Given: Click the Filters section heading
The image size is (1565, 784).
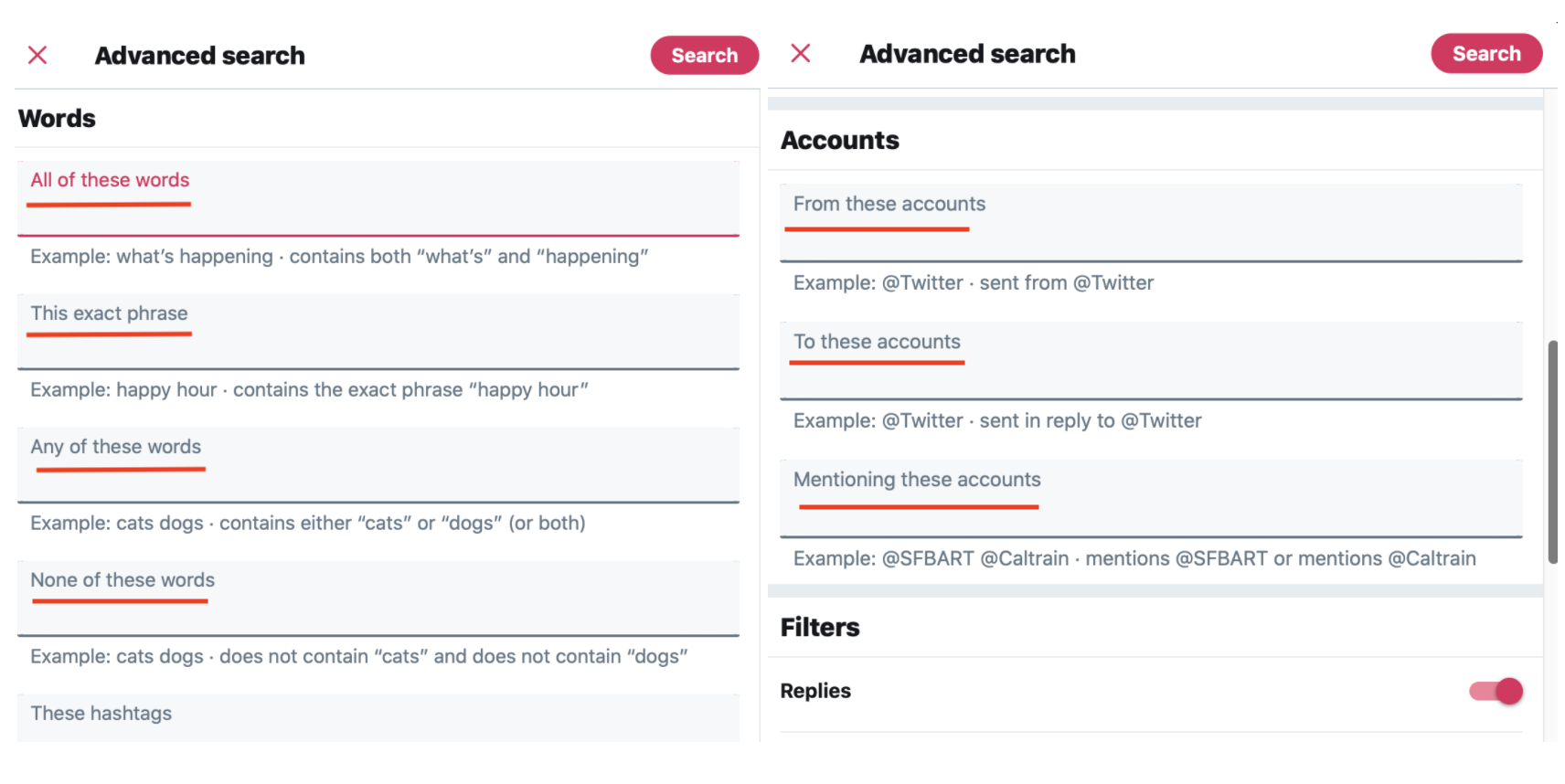Looking at the screenshot, I should [x=820, y=628].
